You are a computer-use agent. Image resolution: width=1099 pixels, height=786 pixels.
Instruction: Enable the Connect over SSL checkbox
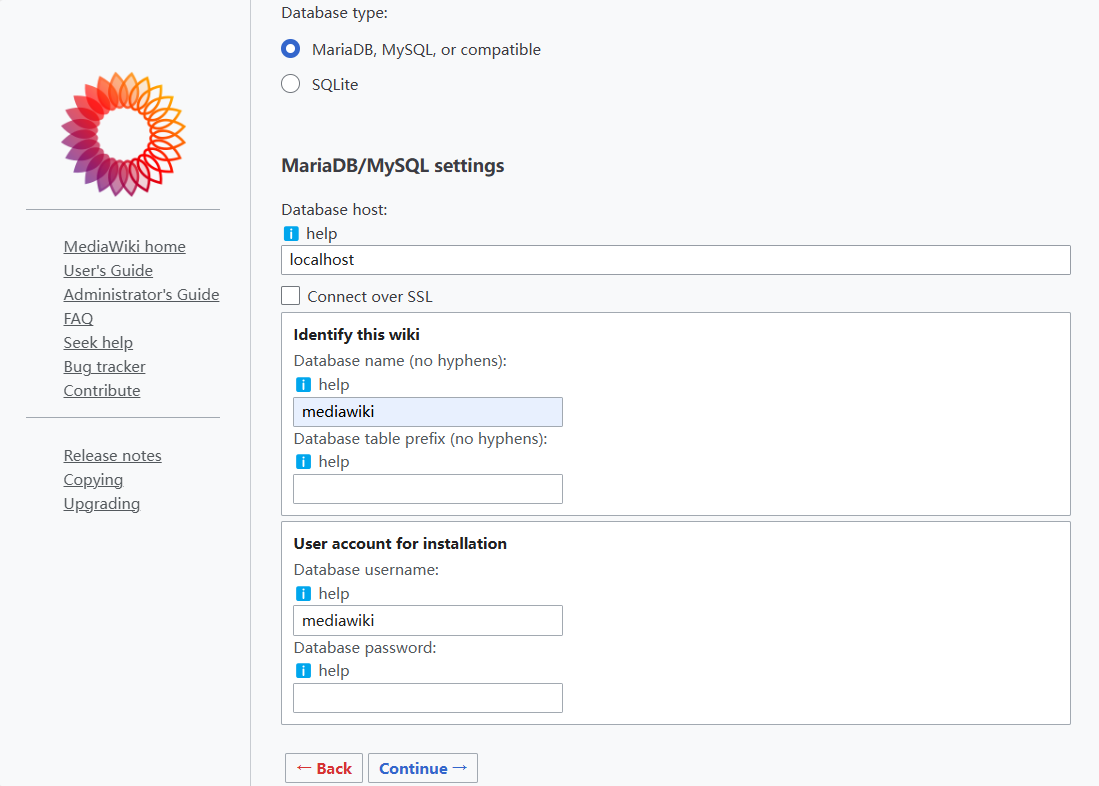coord(290,295)
